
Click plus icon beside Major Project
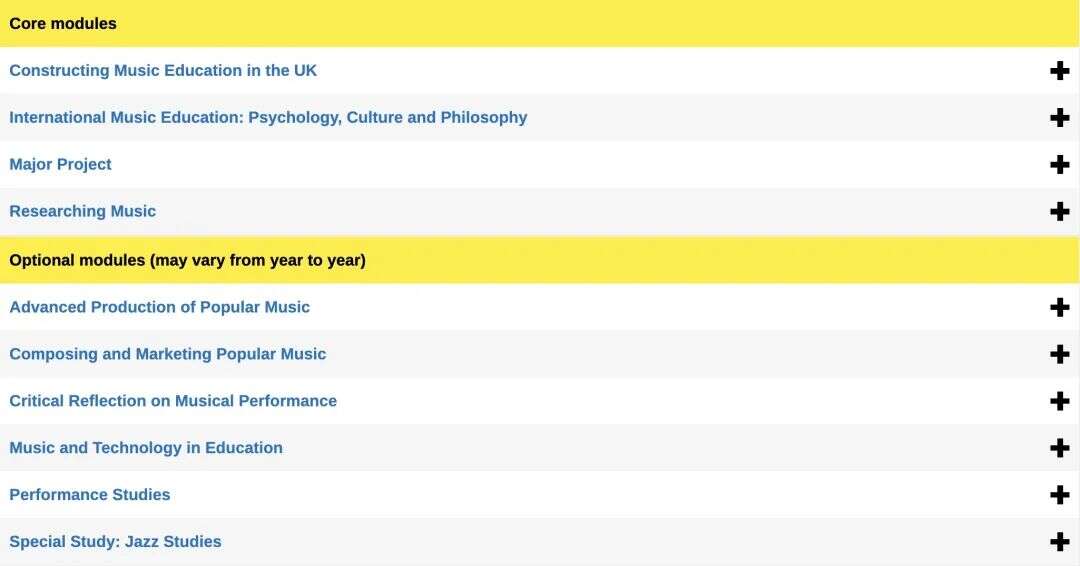click(1059, 165)
